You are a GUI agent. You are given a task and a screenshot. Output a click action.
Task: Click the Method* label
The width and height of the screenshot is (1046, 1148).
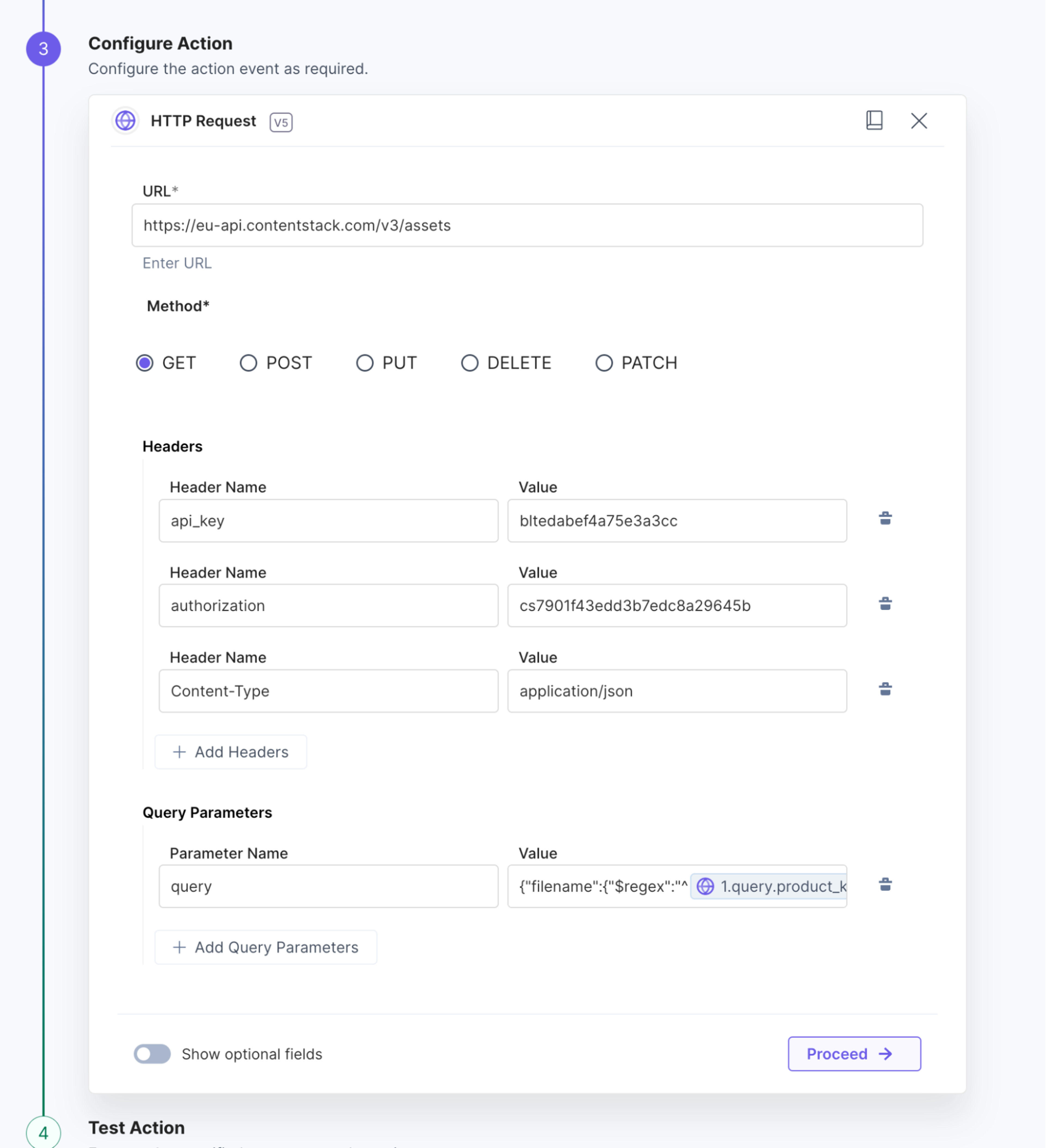(178, 306)
